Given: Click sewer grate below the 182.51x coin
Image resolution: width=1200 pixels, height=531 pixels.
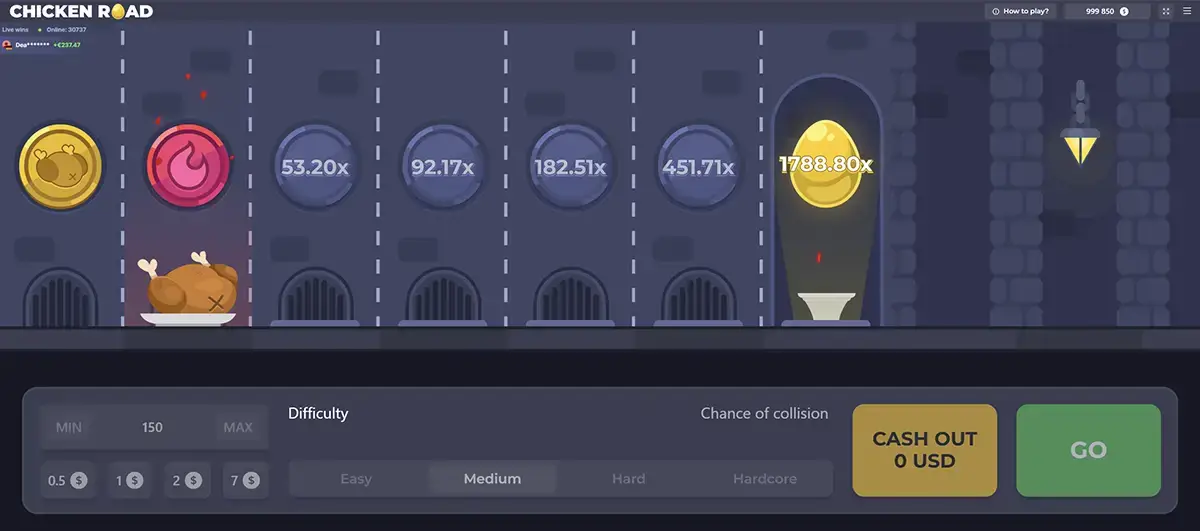Looking at the screenshot, I should click(571, 296).
